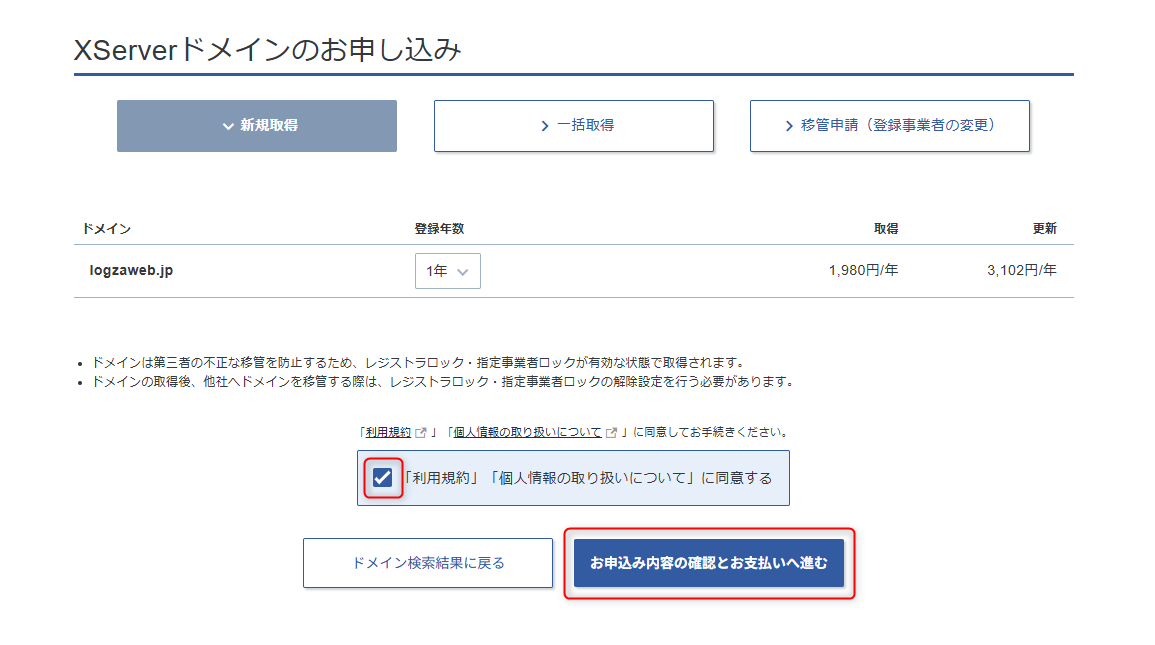
Task: Click the 1,980円/年 acquisition price
Action: coord(863,270)
